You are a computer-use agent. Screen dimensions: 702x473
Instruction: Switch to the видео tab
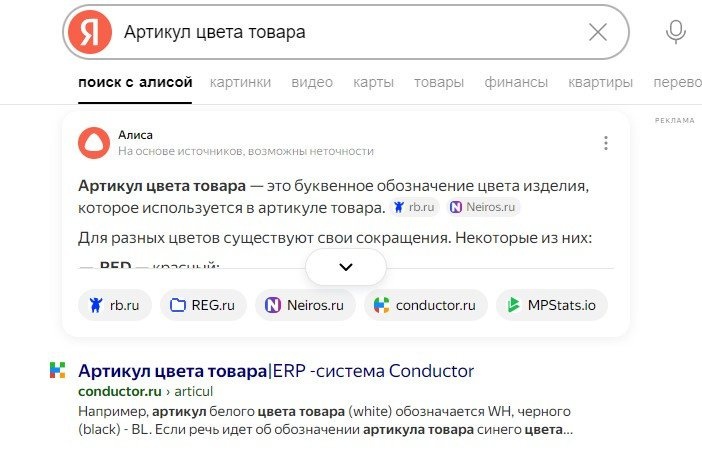312,82
